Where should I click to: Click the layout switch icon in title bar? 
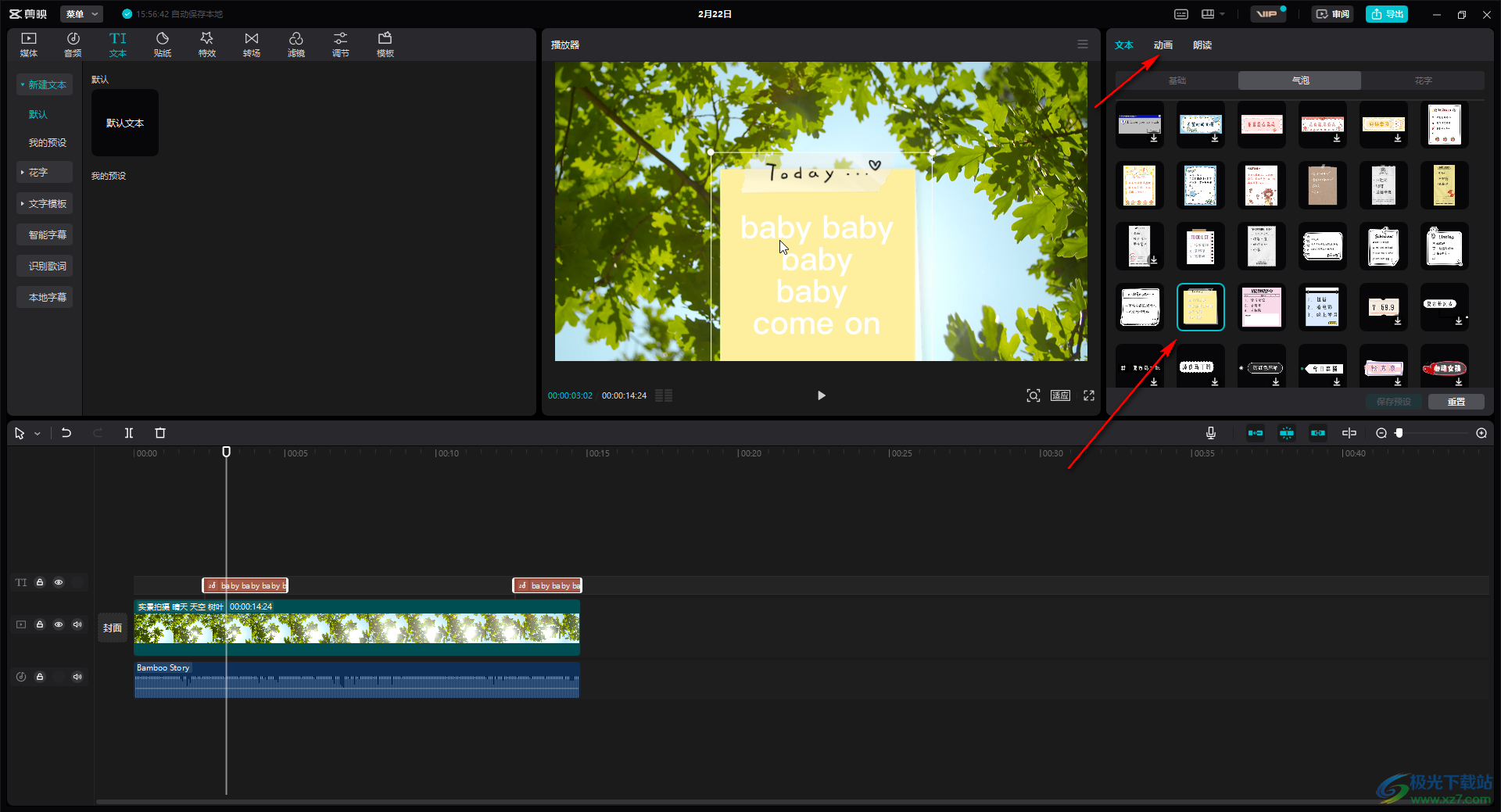[x=1208, y=14]
